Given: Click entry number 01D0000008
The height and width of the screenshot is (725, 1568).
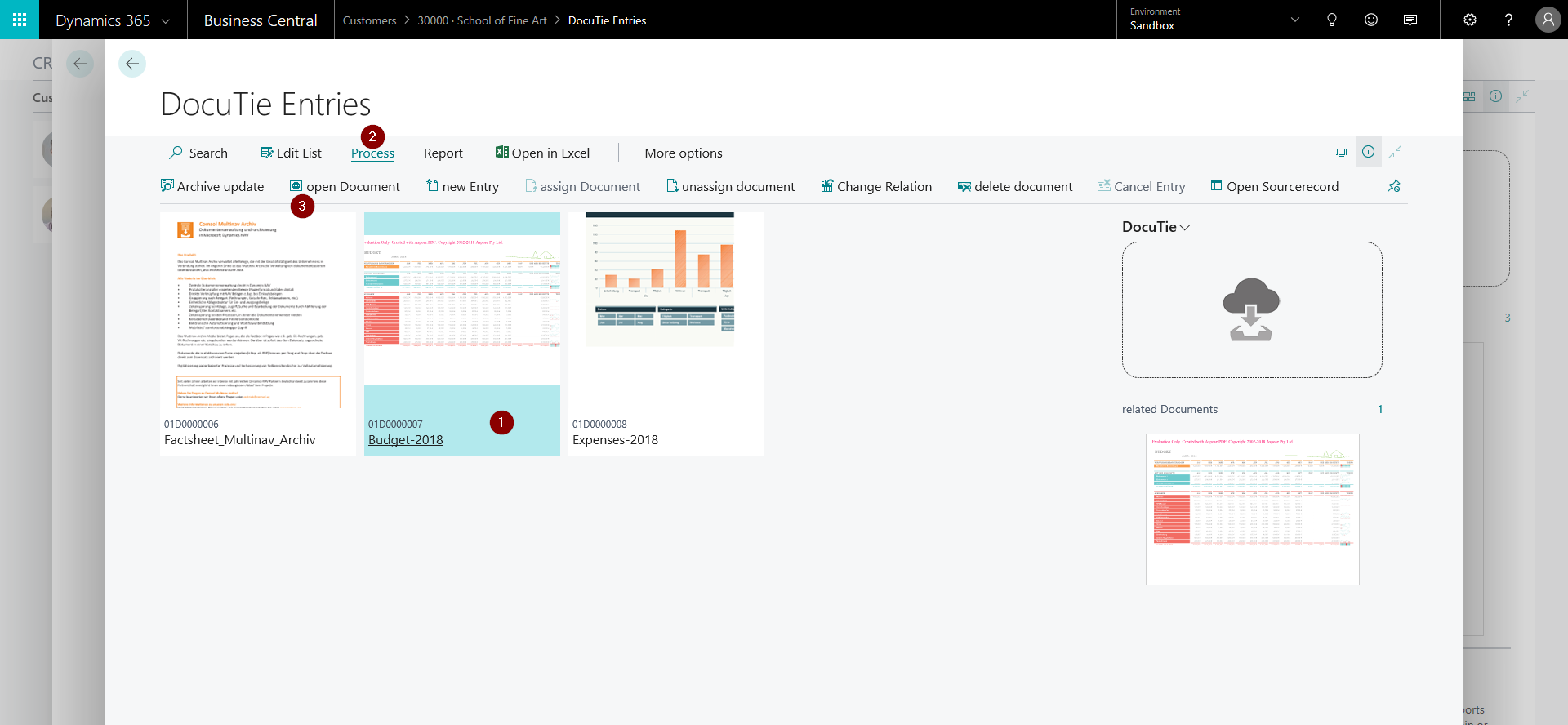Looking at the screenshot, I should (x=600, y=424).
